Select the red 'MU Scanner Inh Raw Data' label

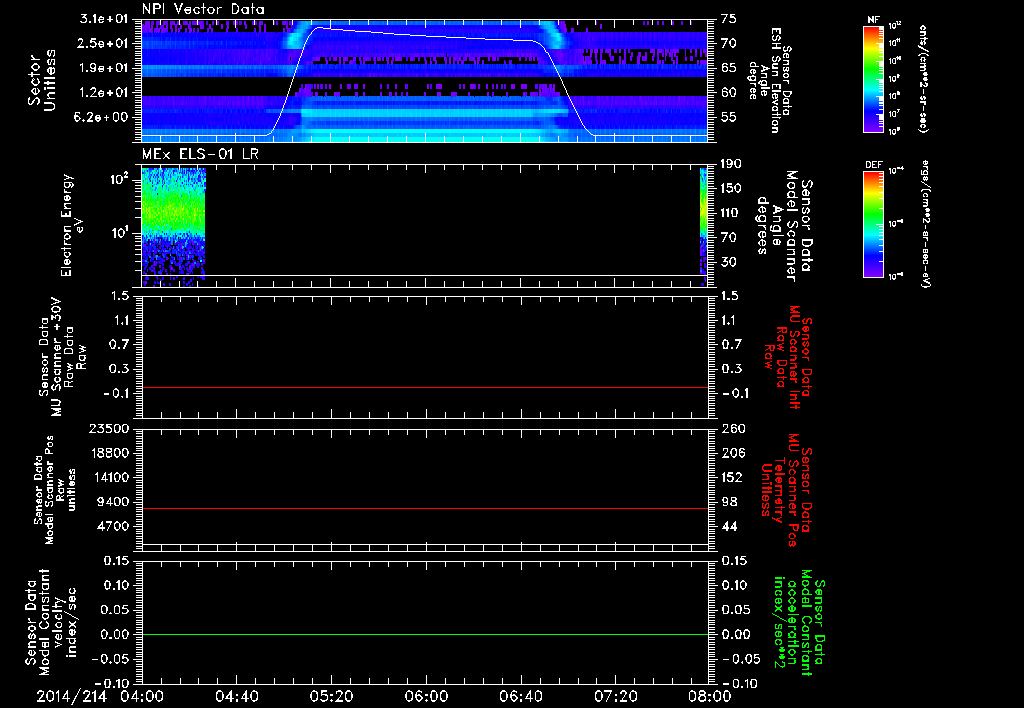click(788, 357)
